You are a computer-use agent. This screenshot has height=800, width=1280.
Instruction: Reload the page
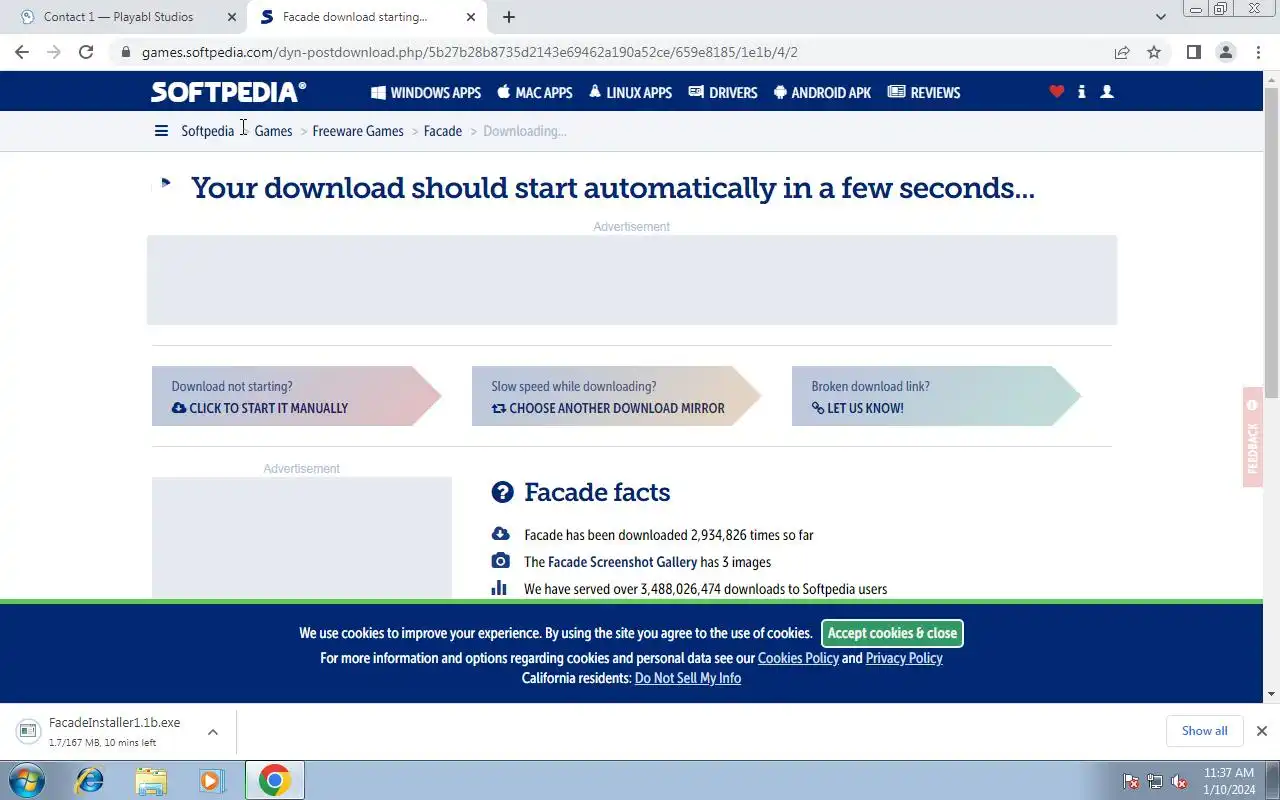point(86,52)
